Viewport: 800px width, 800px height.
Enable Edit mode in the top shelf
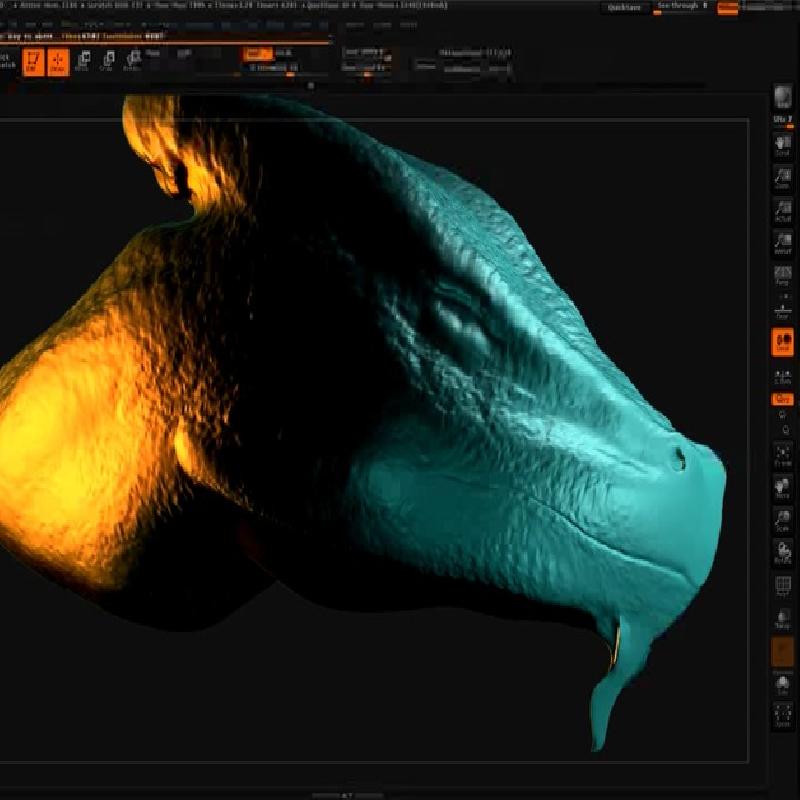point(33,62)
